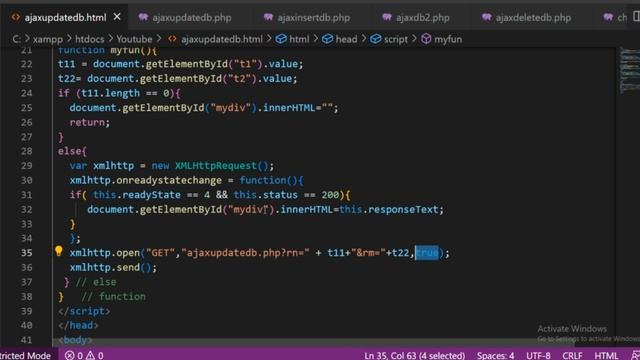
Task: Open the htdocs breadcrumb folder
Action: point(89,39)
